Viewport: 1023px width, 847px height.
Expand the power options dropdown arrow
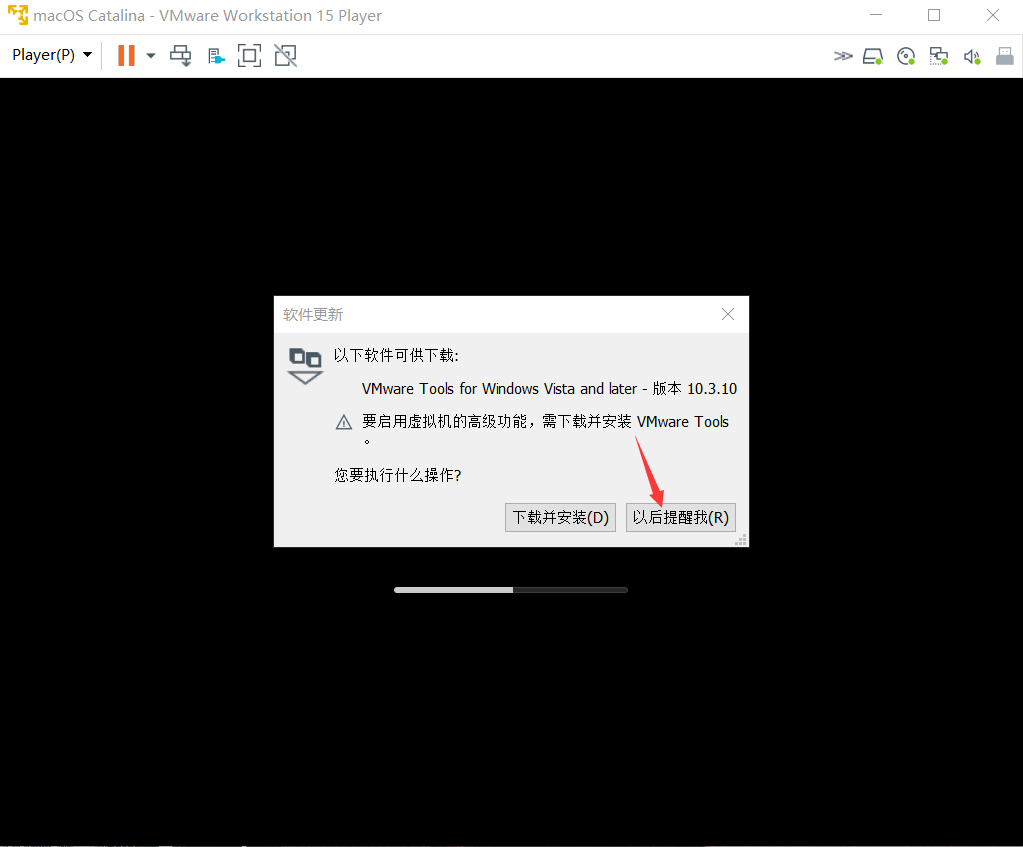click(x=151, y=55)
